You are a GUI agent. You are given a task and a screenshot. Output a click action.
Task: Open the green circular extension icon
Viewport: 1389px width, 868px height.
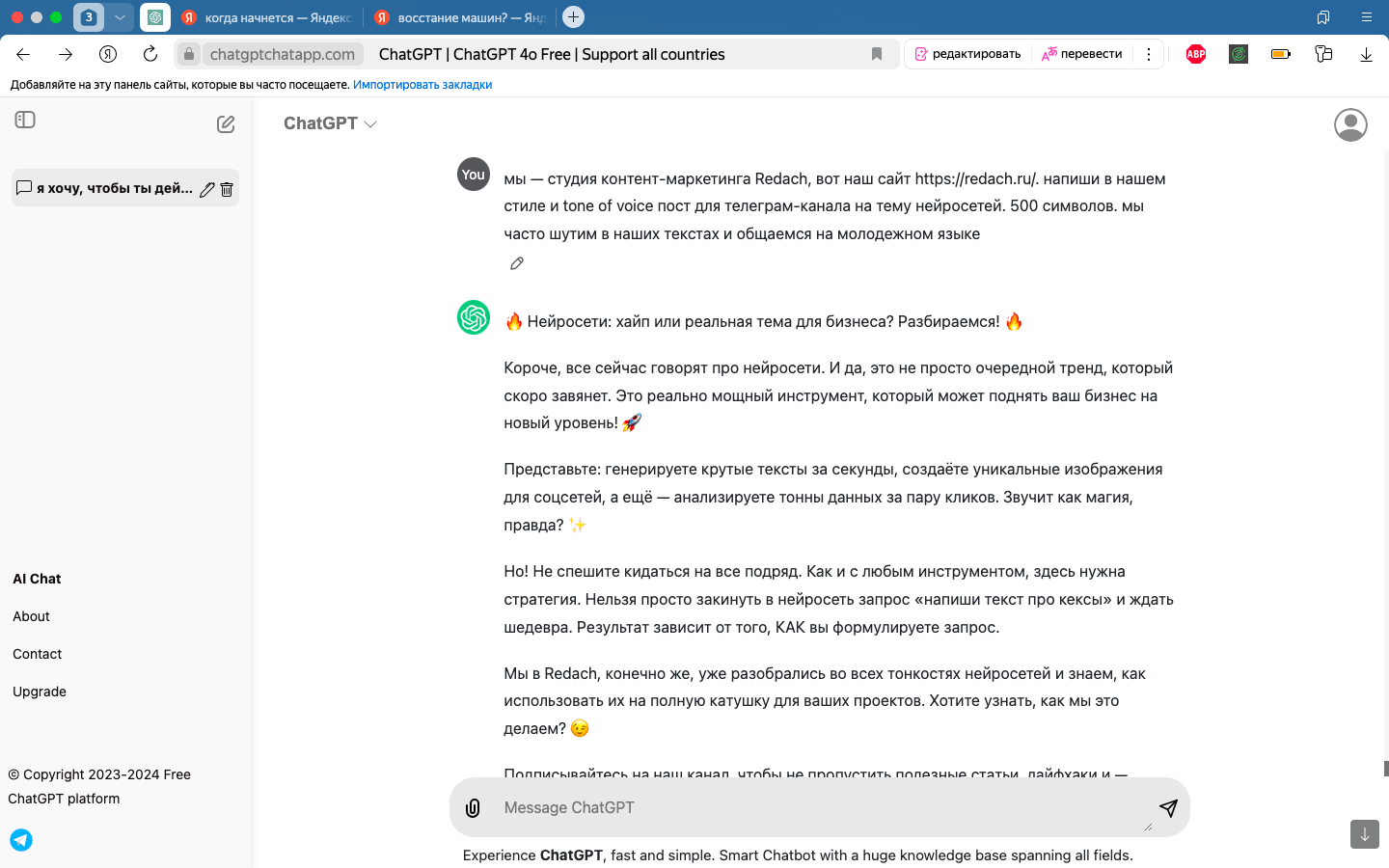1239,54
